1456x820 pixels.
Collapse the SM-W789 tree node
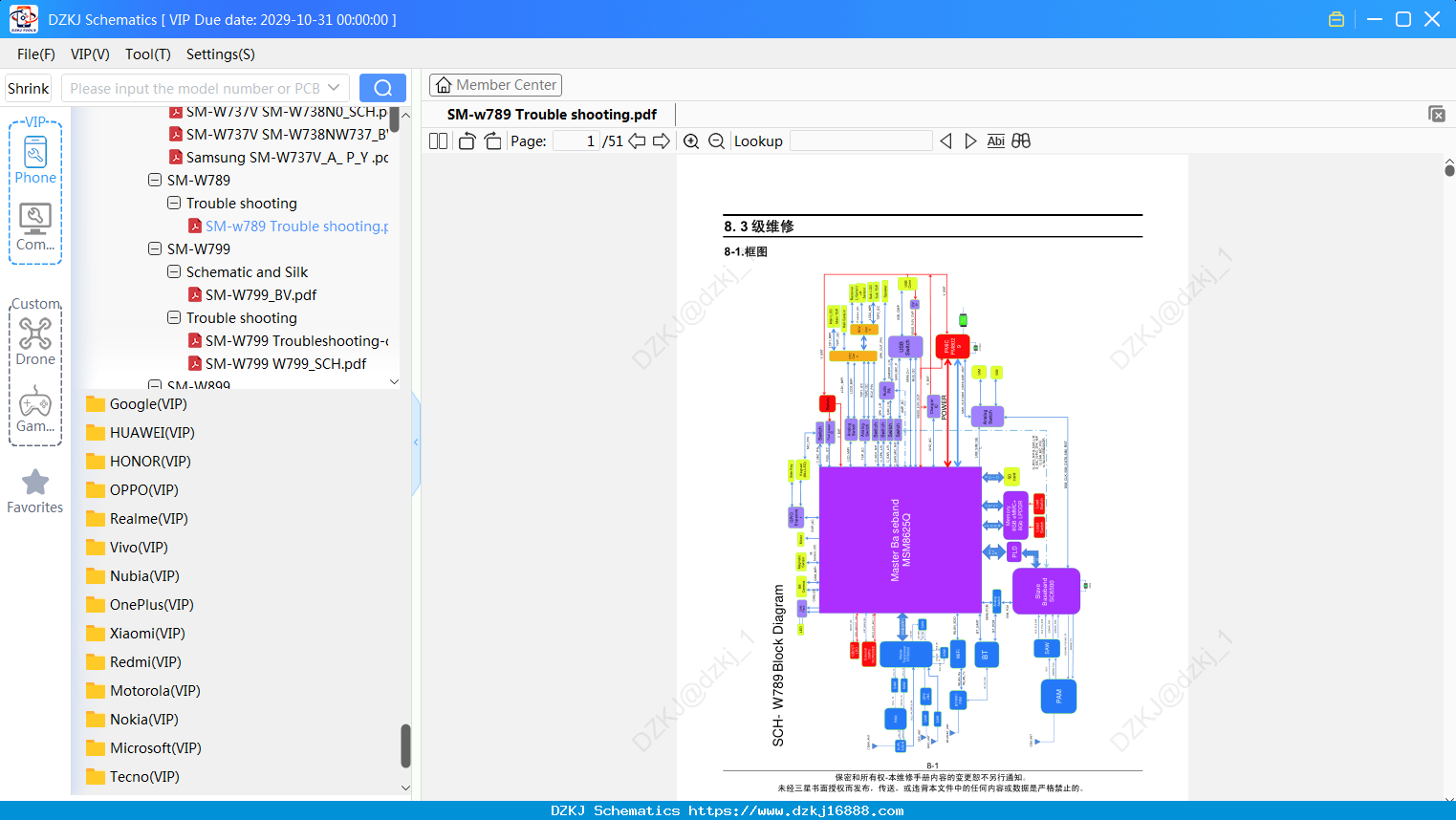[x=155, y=180]
